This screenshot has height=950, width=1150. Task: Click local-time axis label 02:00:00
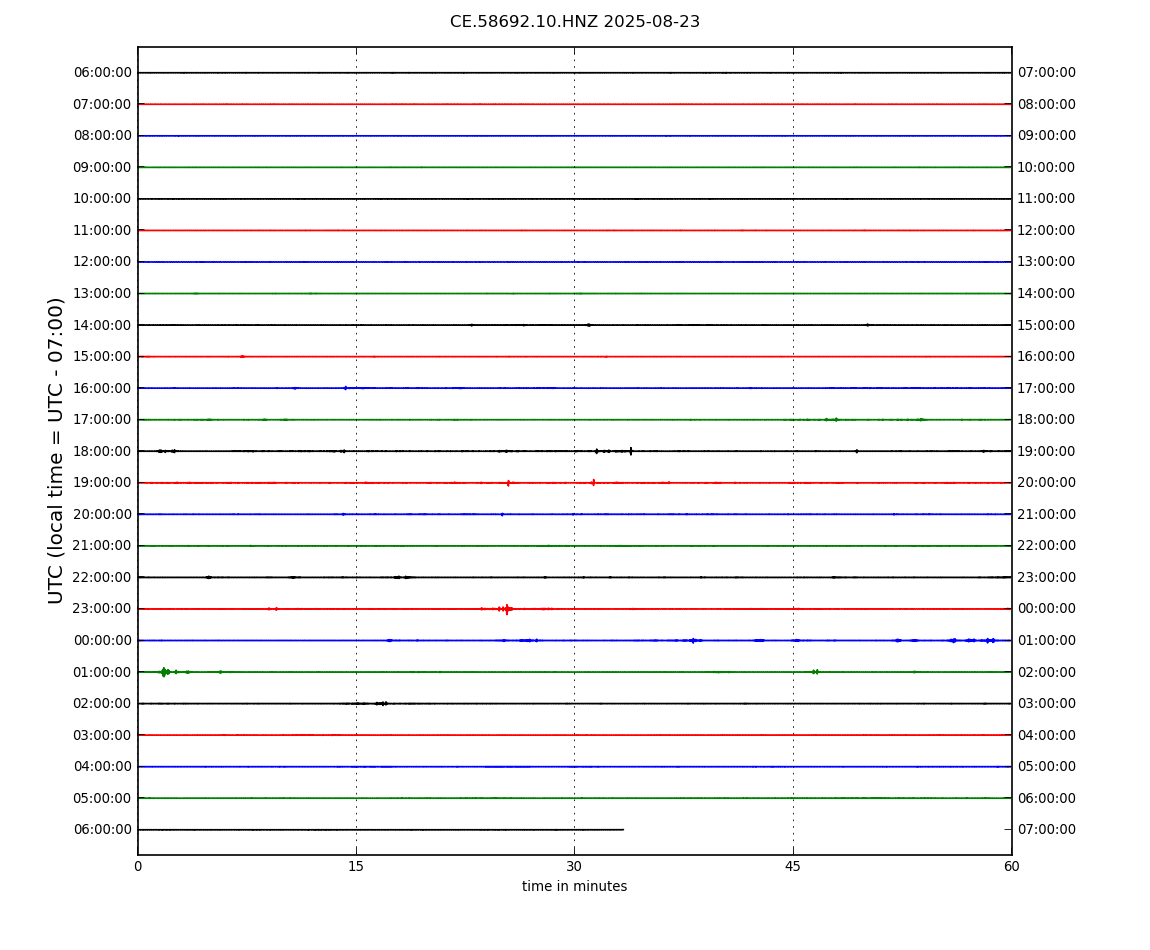pos(1047,672)
